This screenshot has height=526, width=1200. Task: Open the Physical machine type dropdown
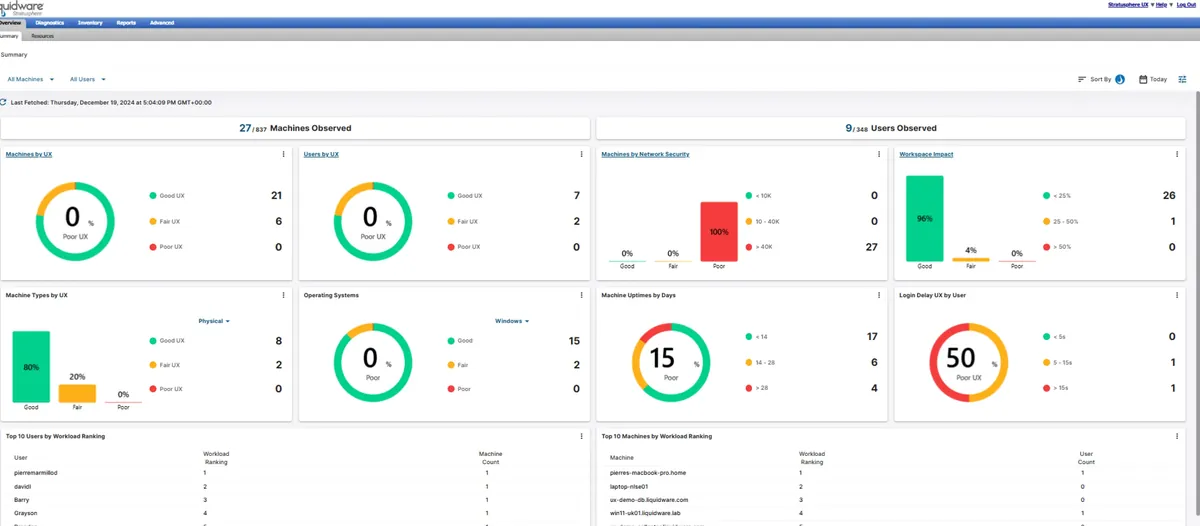pos(214,321)
